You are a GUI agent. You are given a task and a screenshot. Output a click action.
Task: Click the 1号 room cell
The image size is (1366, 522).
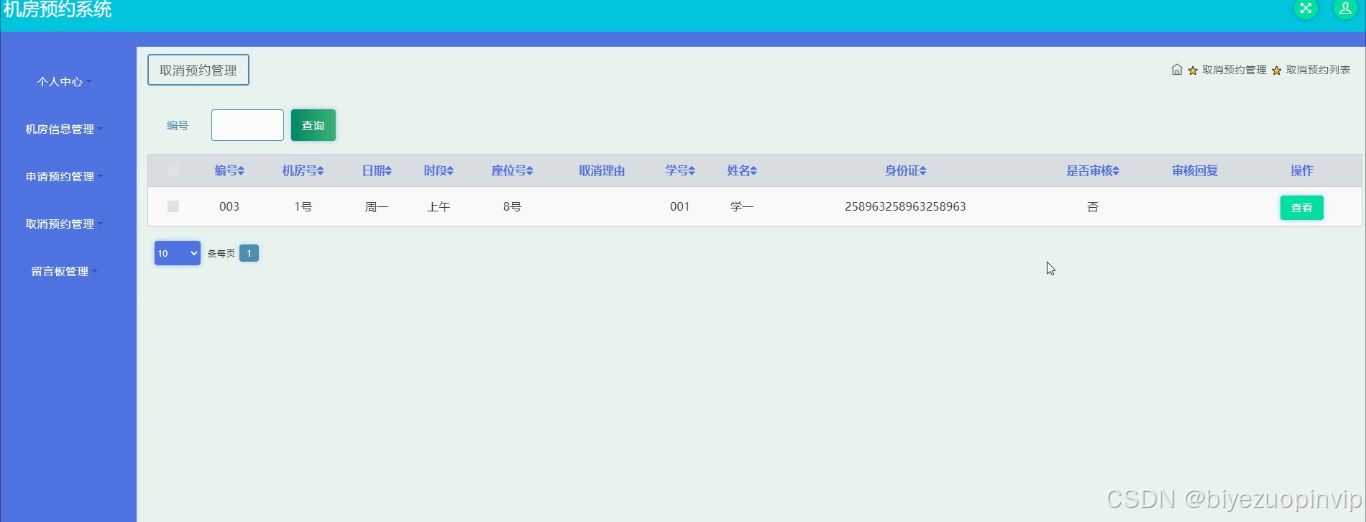[x=303, y=207]
